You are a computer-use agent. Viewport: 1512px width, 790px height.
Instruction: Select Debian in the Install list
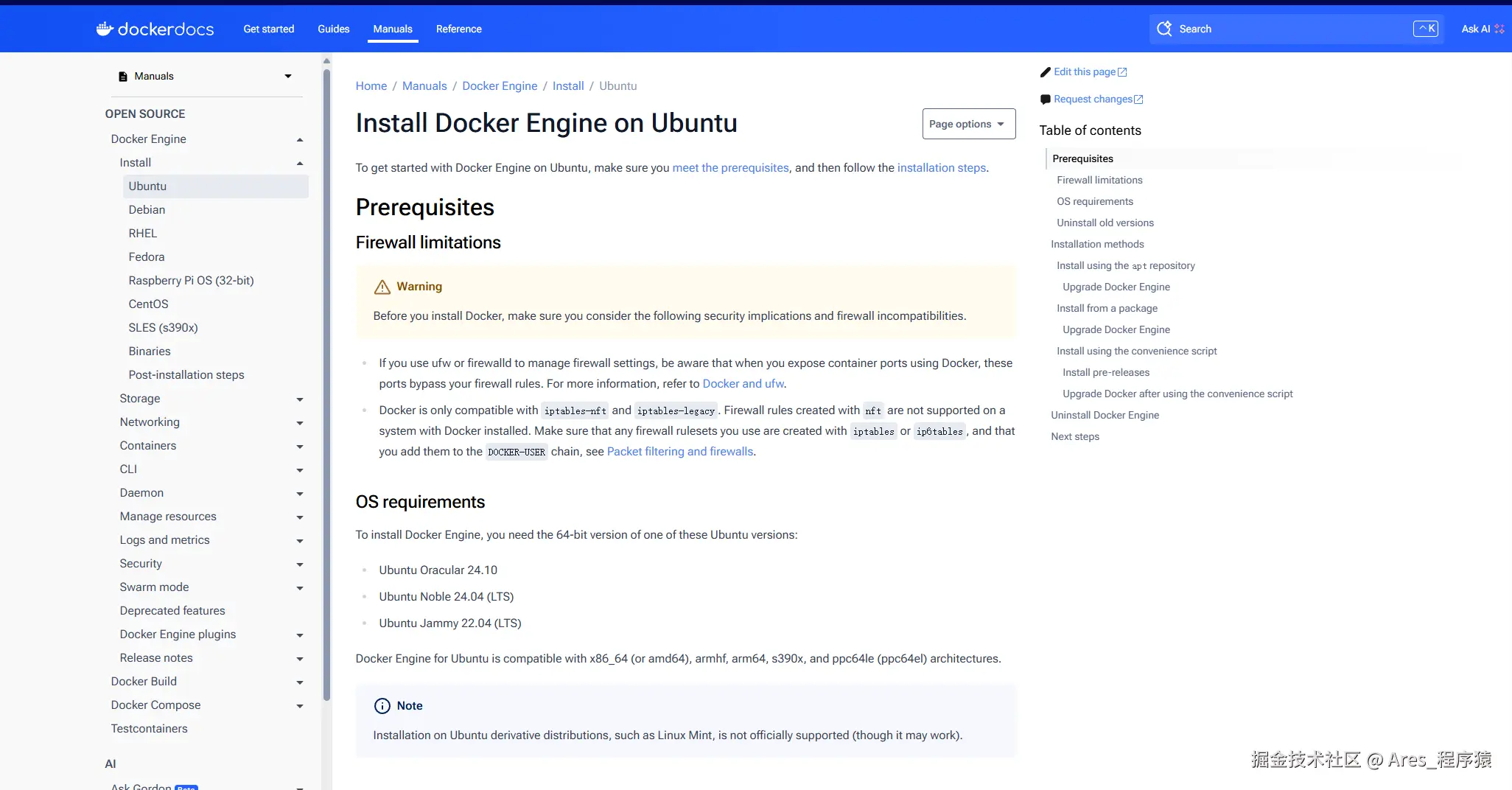[x=147, y=210]
